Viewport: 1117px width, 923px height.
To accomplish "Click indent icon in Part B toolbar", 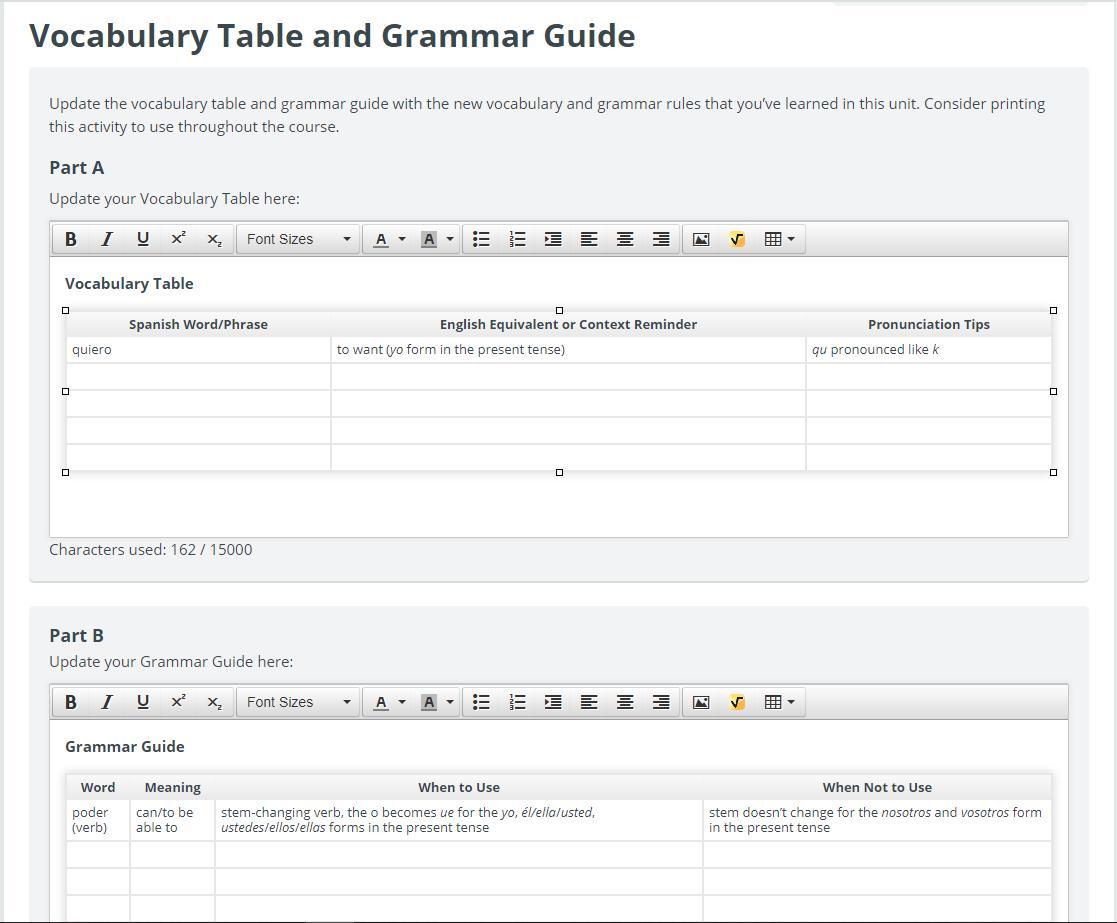I will [553, 702].
